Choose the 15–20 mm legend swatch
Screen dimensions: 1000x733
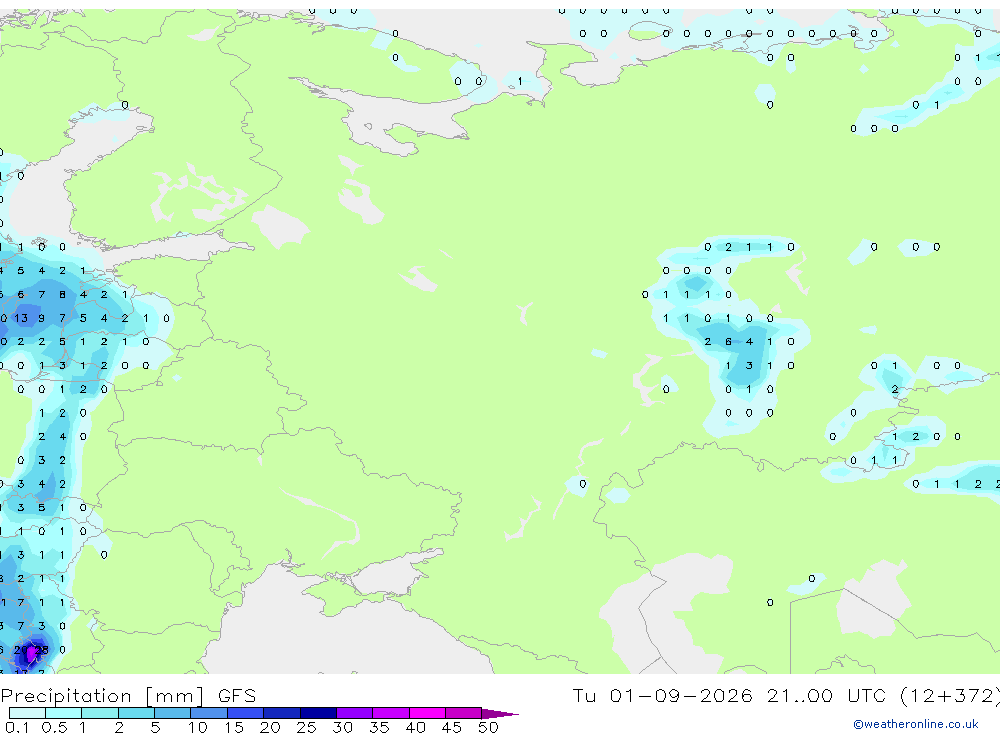(245, 713)
